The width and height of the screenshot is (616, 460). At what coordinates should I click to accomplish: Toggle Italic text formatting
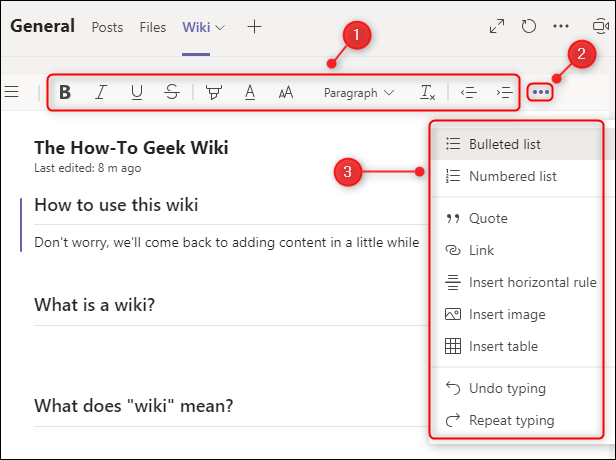(x=101, y=93)
